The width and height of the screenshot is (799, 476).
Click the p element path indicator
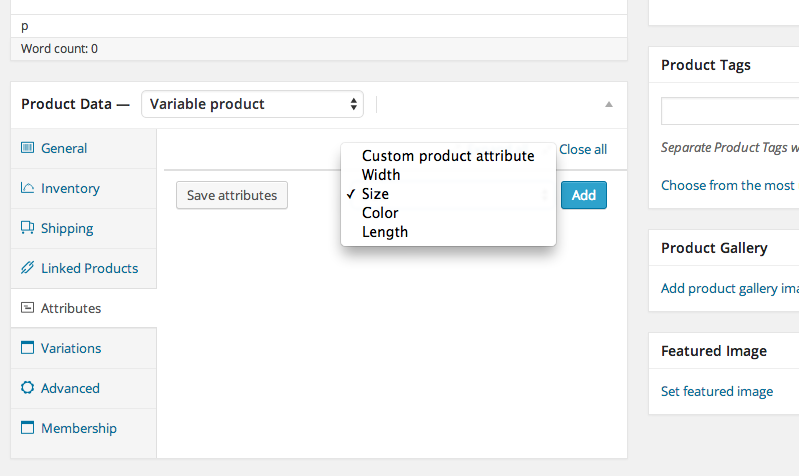pyautogui.click(x=24, y=26)
